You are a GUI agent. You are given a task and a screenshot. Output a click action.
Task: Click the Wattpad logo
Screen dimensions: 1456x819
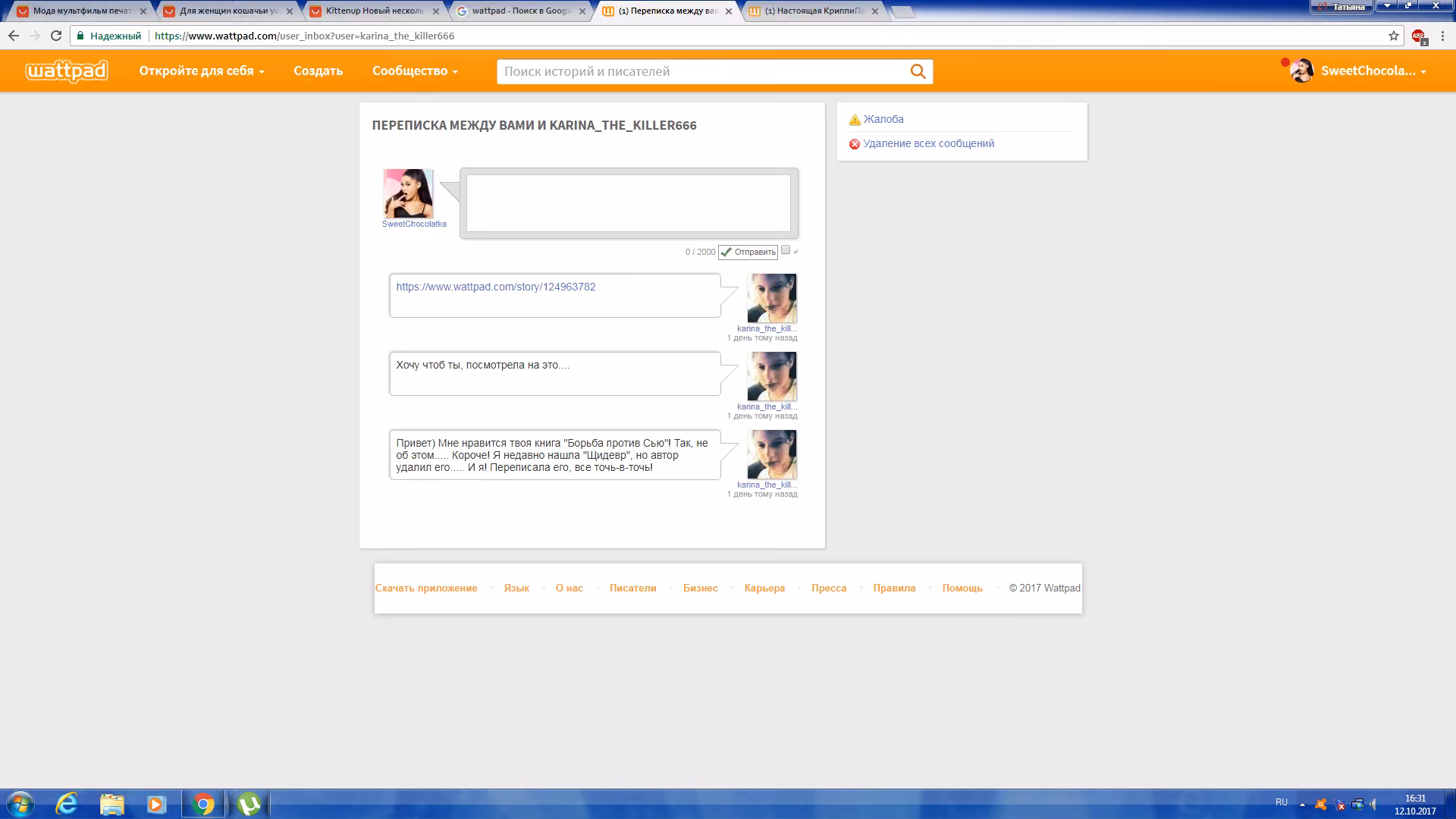point(67,71)
